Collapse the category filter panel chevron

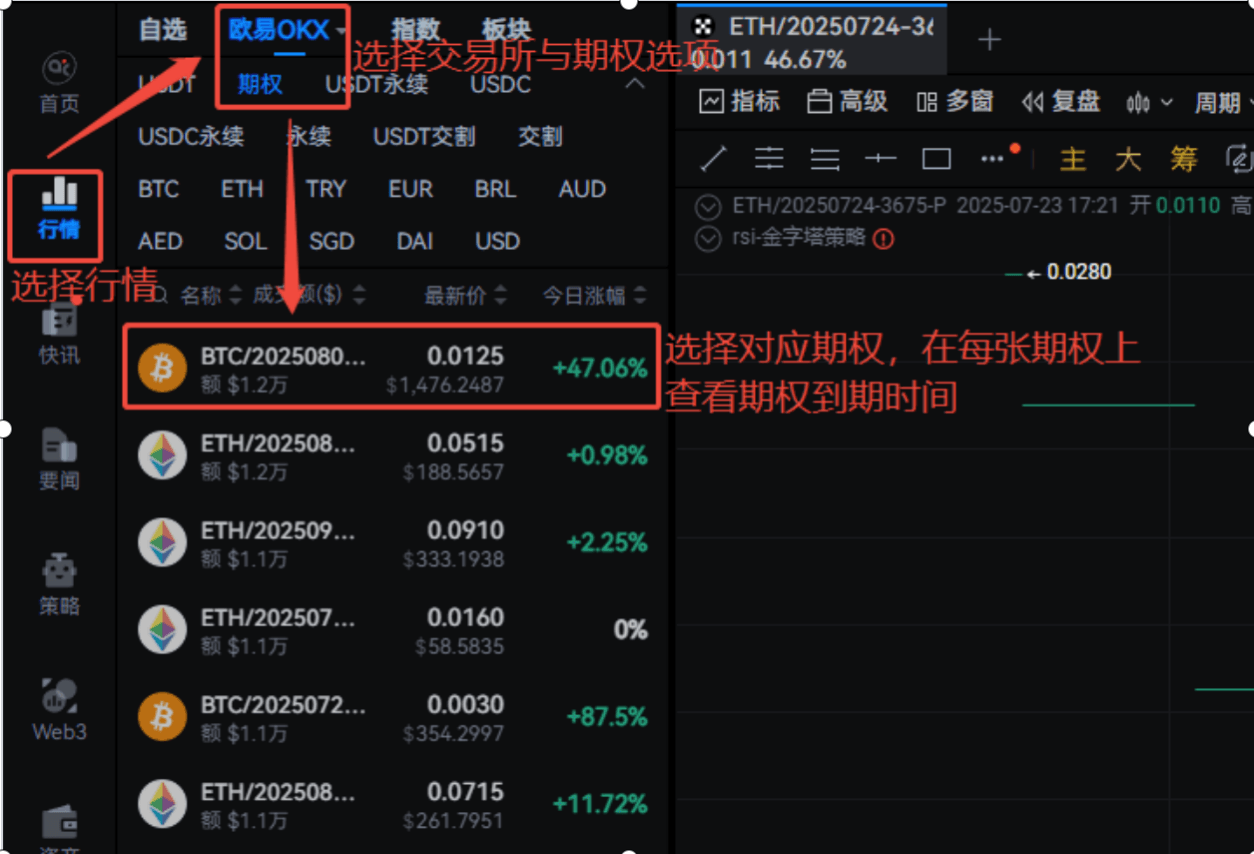point(635,84)
